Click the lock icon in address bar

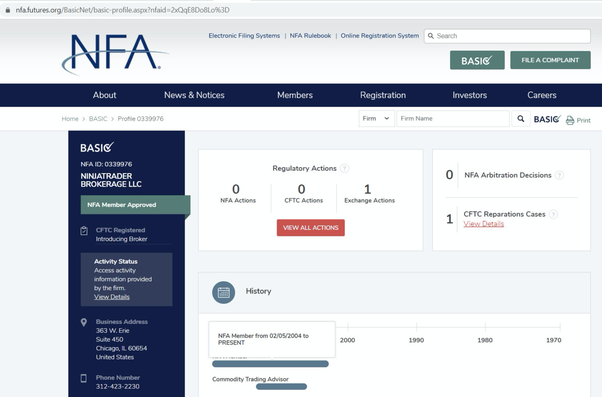pos(8,10)
